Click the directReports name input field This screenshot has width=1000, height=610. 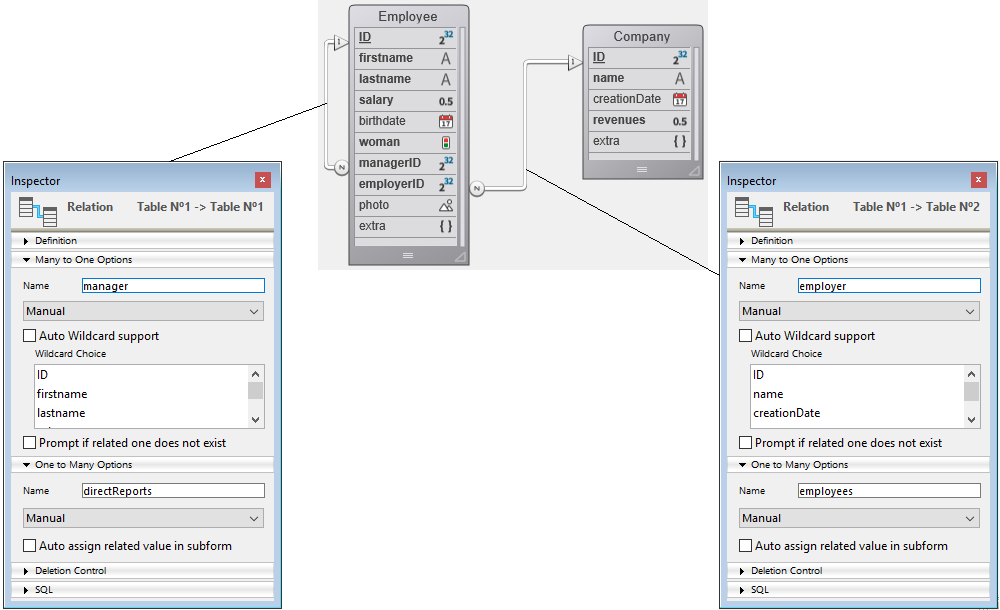tap(173, 491)
